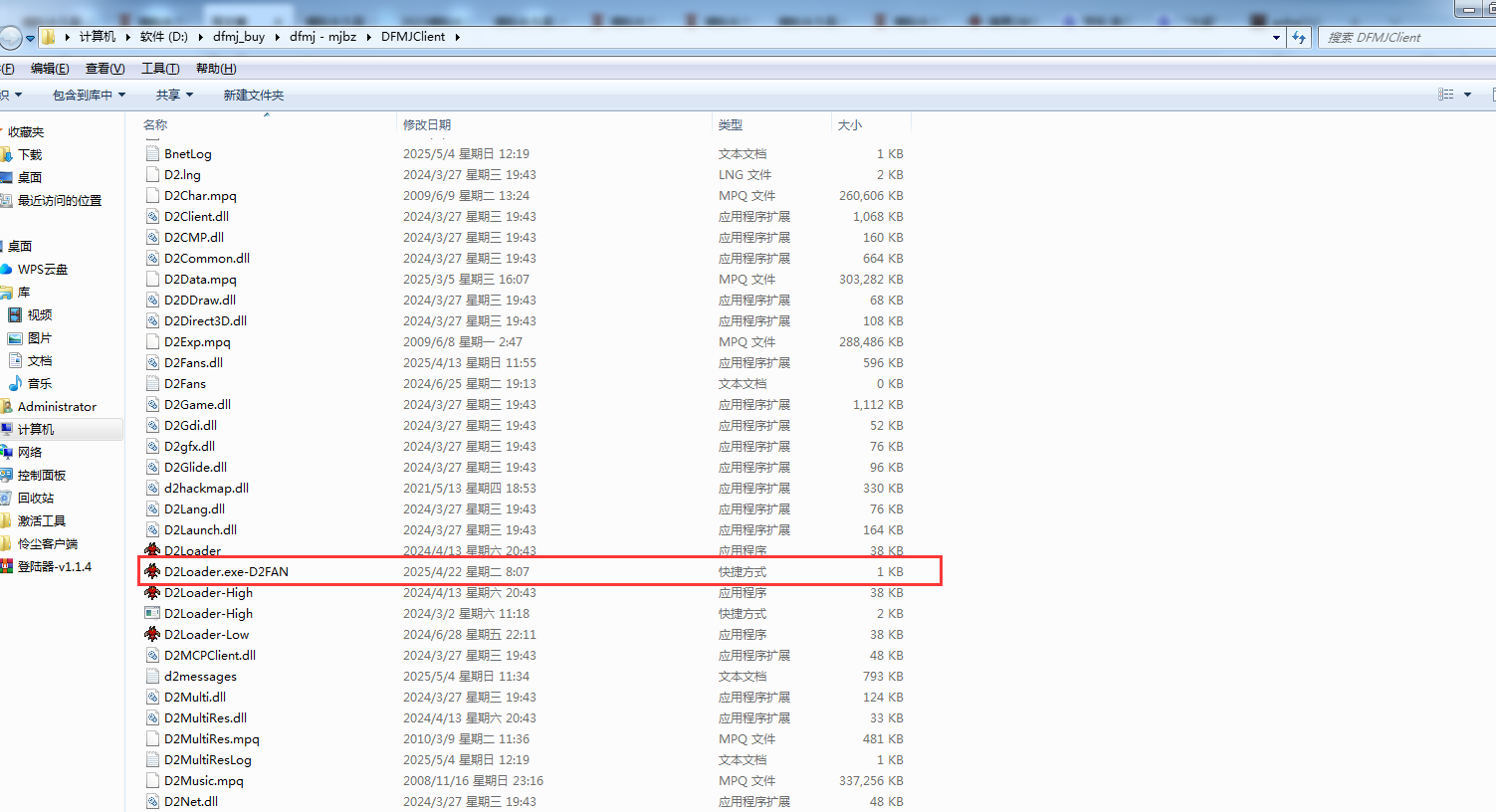Click the D2Char.mpq file icon

click(152, 196)
